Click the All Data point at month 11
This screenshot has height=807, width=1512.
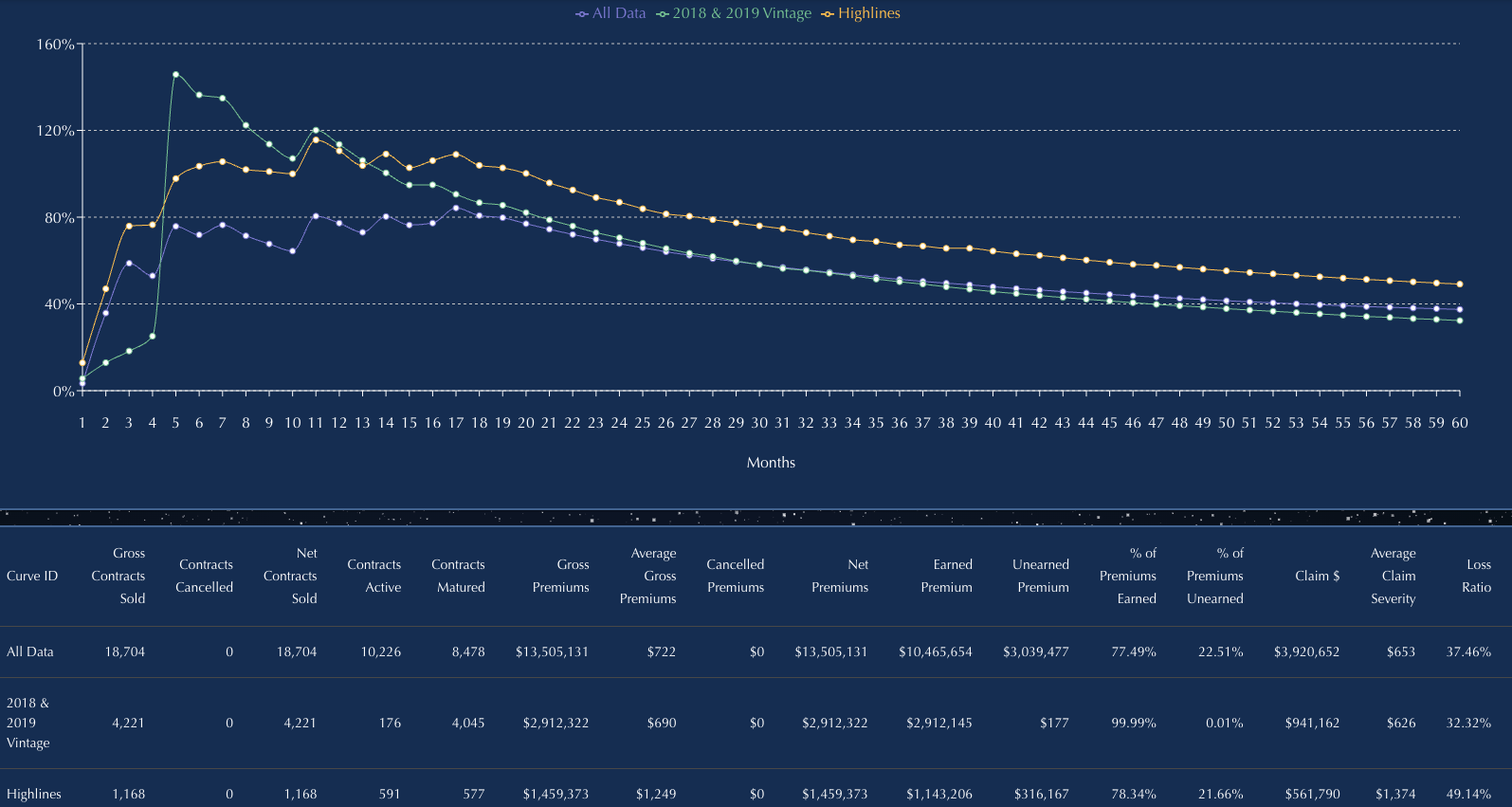click(x=316, y=216)
